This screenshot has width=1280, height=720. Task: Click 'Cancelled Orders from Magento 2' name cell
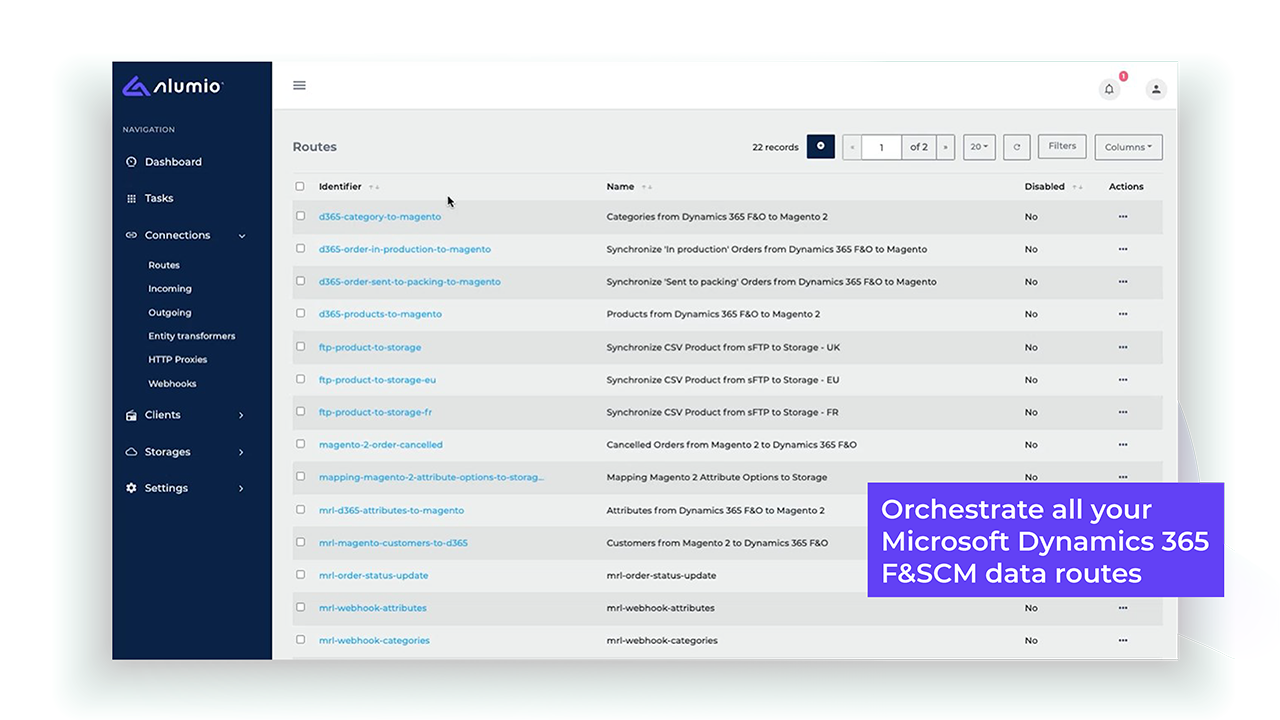(x=732, y=445)
